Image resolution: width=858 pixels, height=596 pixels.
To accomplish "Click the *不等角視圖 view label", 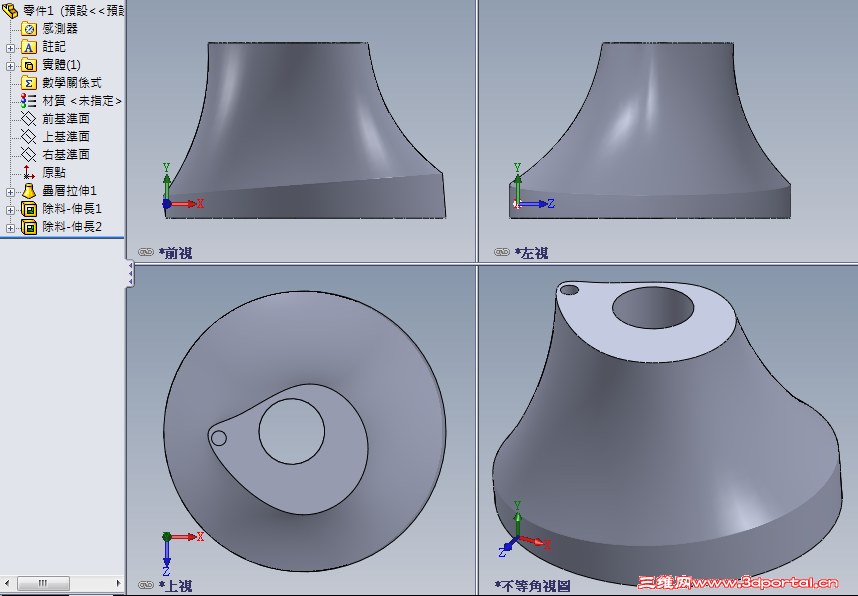I will pos(532,586).
